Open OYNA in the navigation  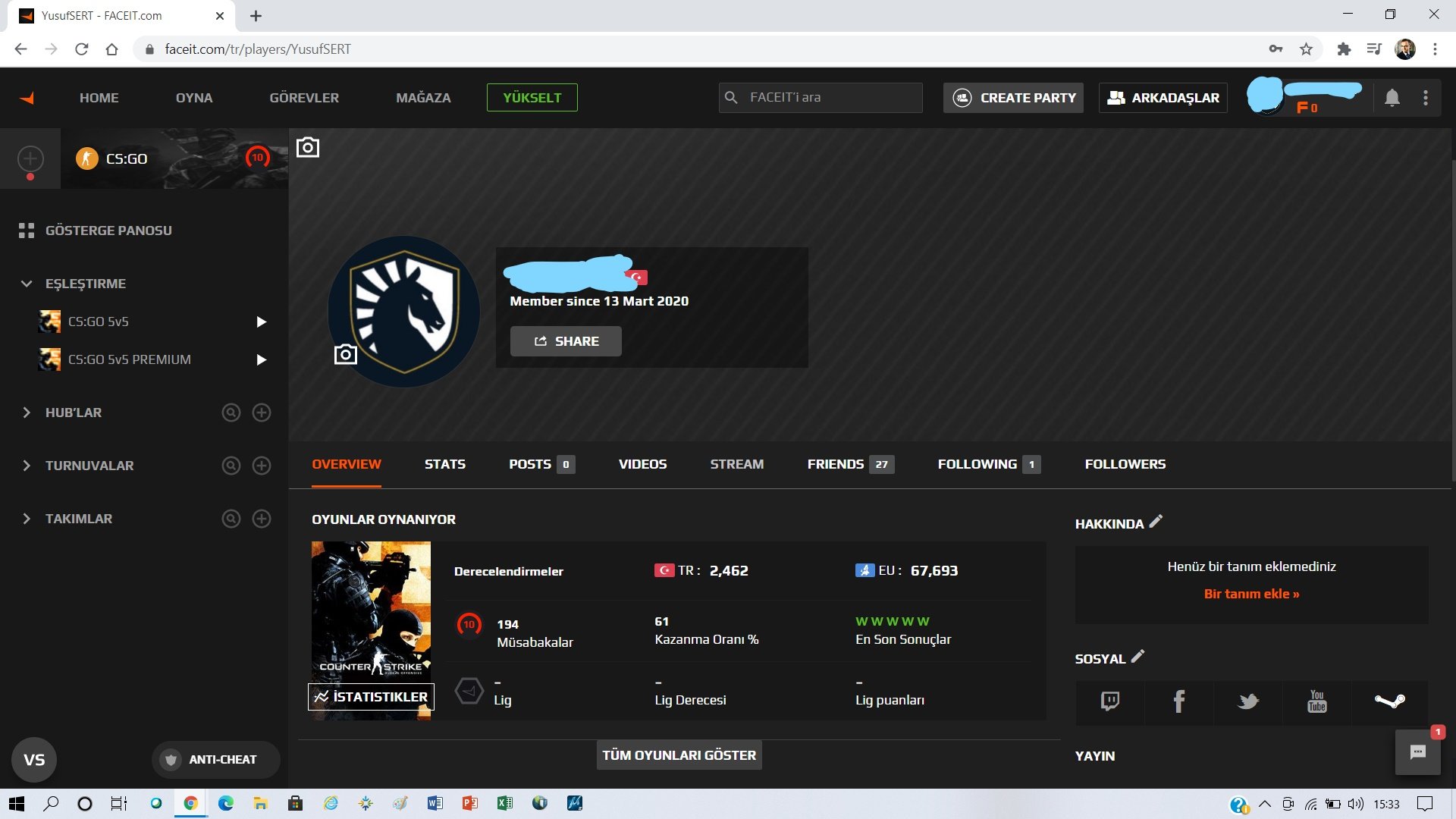pos(194,98)
